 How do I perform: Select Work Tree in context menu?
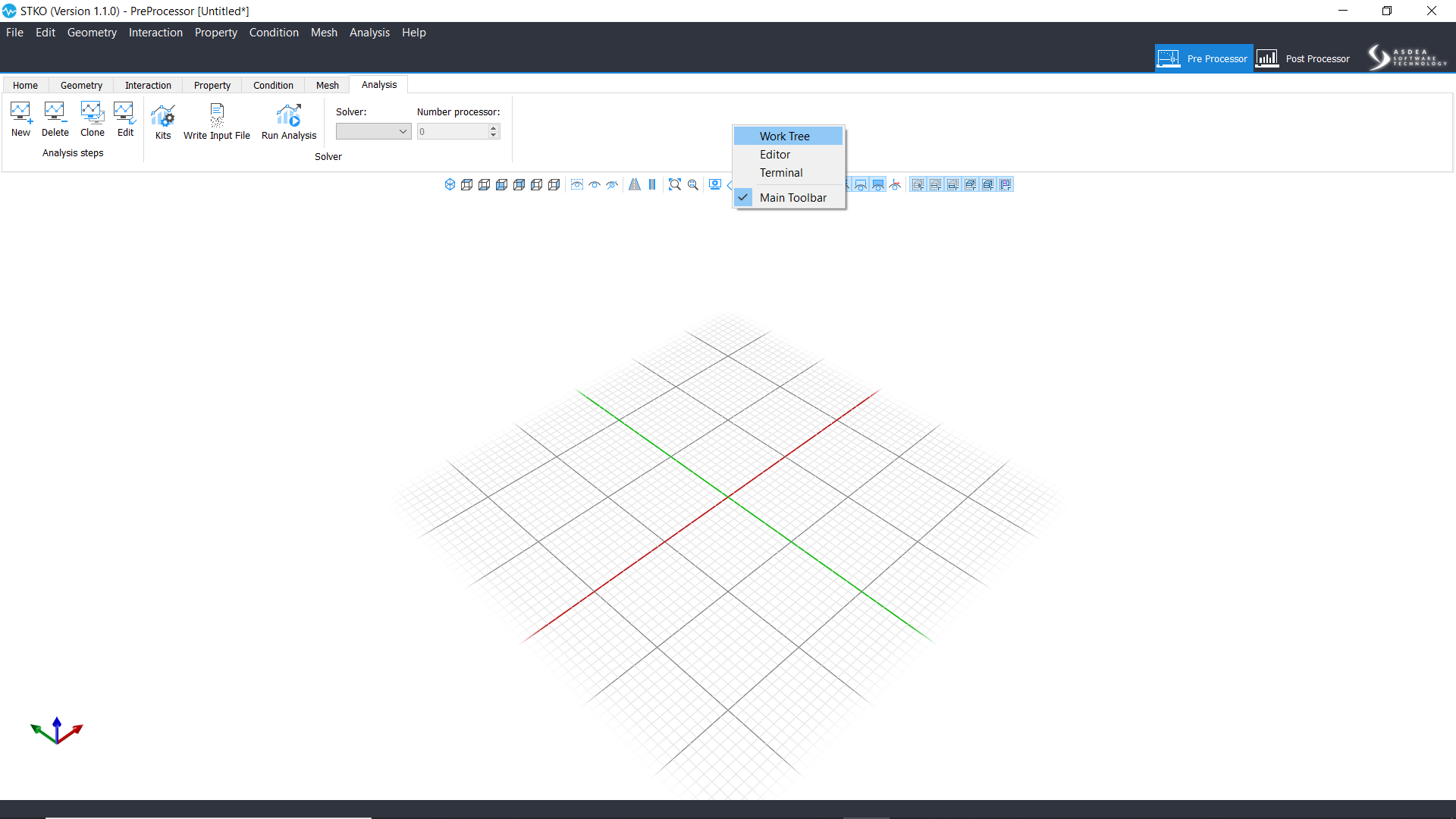click(x=788, y=136)
